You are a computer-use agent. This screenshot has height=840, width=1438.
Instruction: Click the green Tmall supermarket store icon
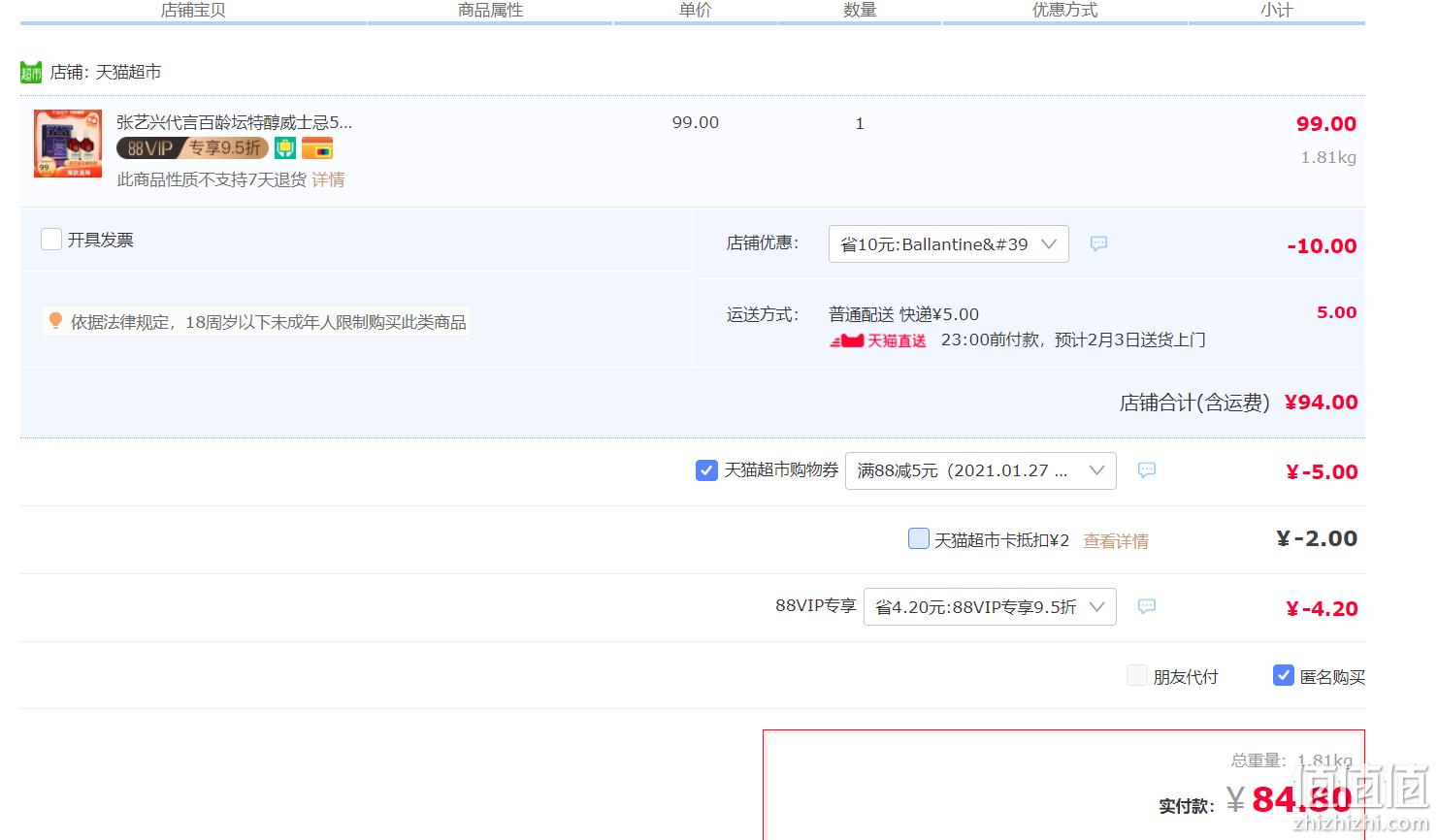point(31,73)
